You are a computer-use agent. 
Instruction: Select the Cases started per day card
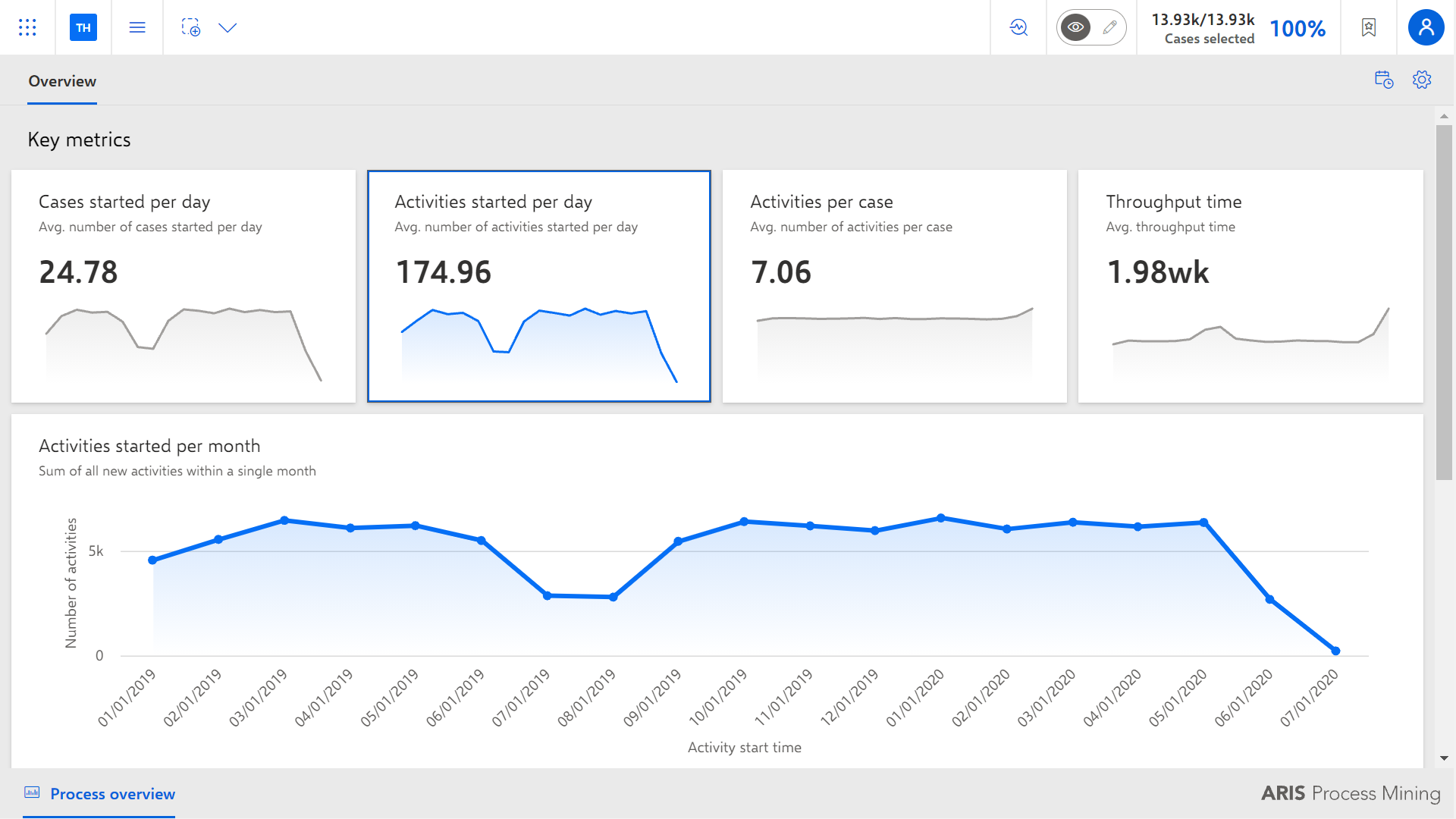click(184, 286)
